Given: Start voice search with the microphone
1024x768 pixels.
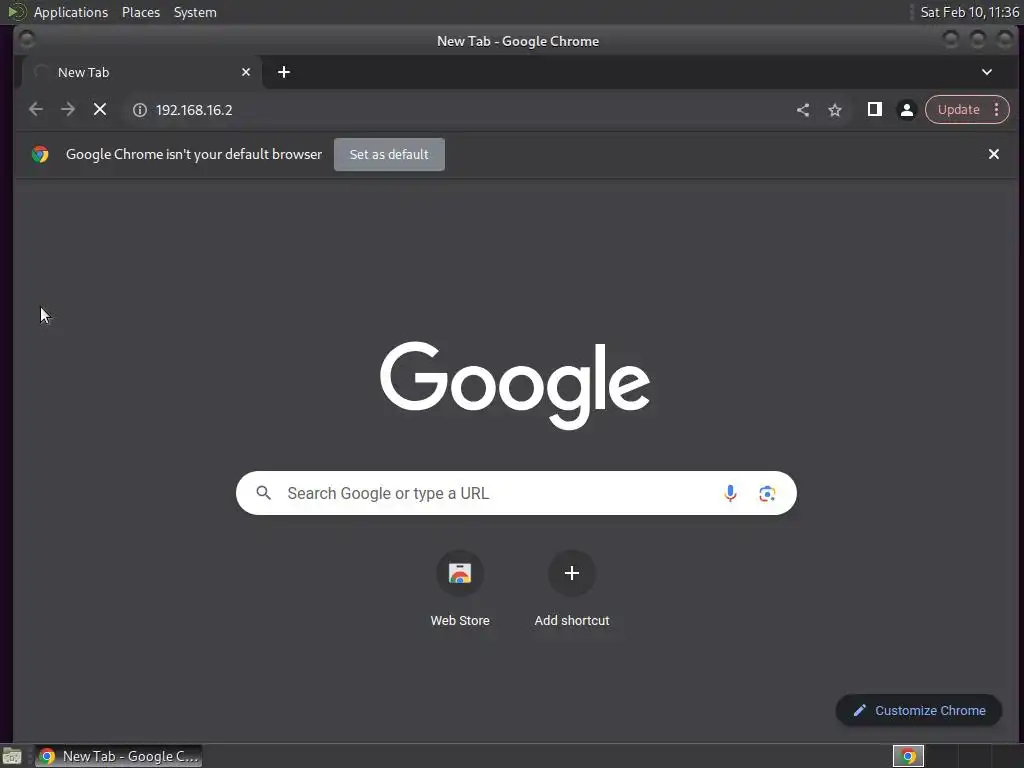Looking at the screenshot, I should [x=730, y=493].
